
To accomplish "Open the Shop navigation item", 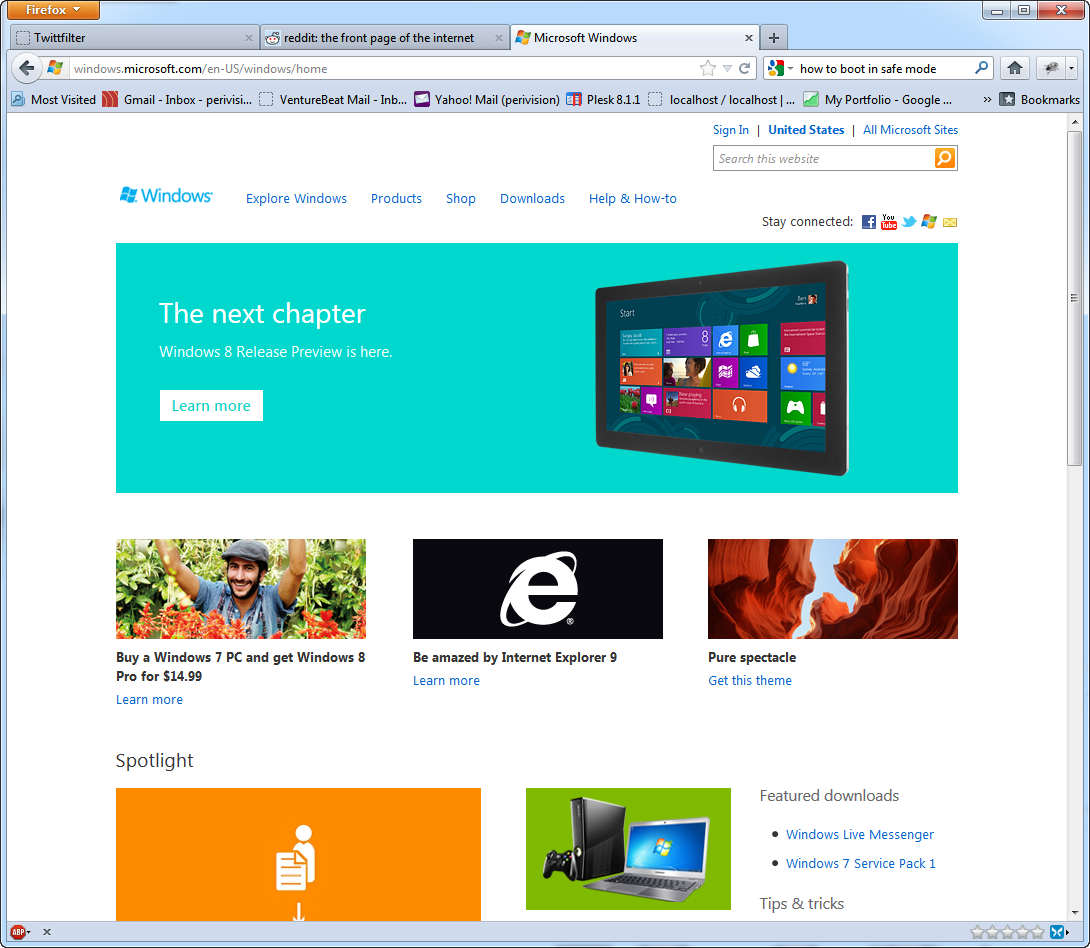I will (x=460, y=198).
